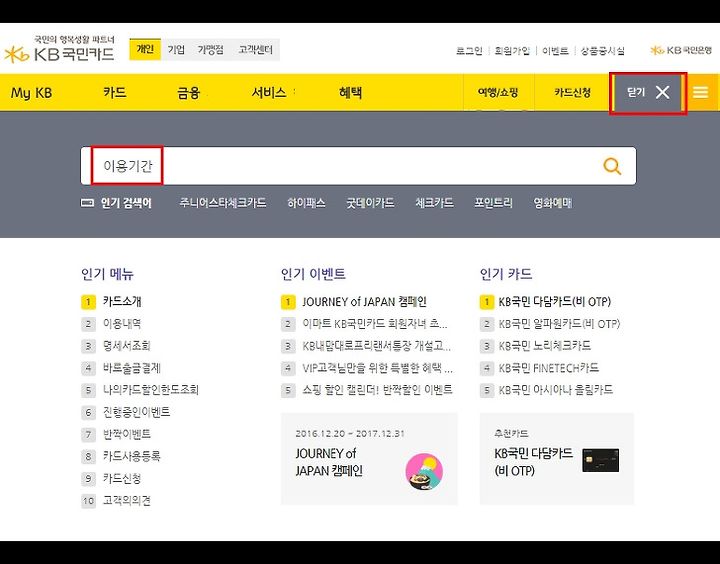Open the hamburger menu icon

click(700, 92)
